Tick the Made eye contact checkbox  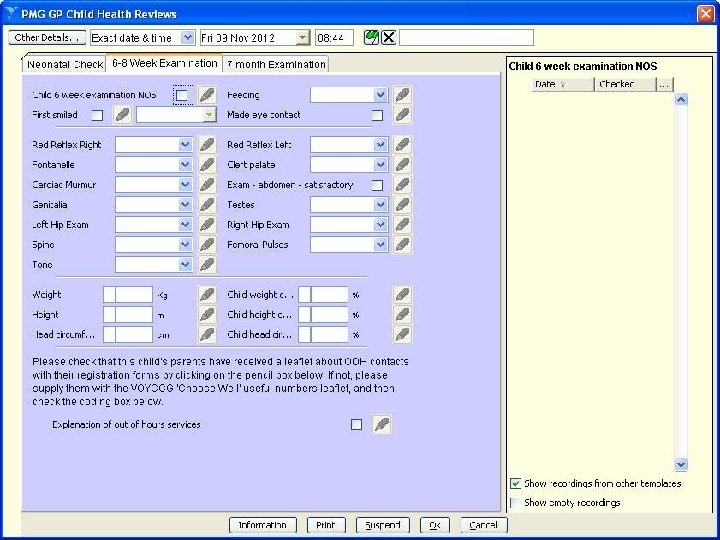pyautogui.click(x=377, y=115)
